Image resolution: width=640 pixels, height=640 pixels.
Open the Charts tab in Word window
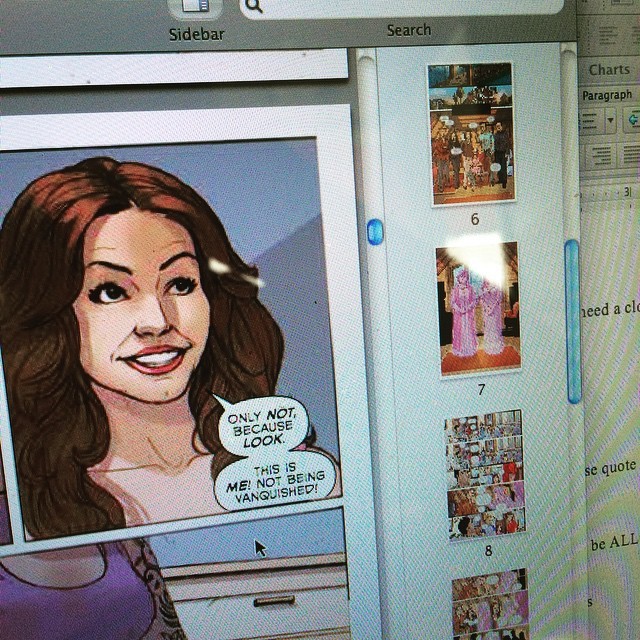[609, 70]
